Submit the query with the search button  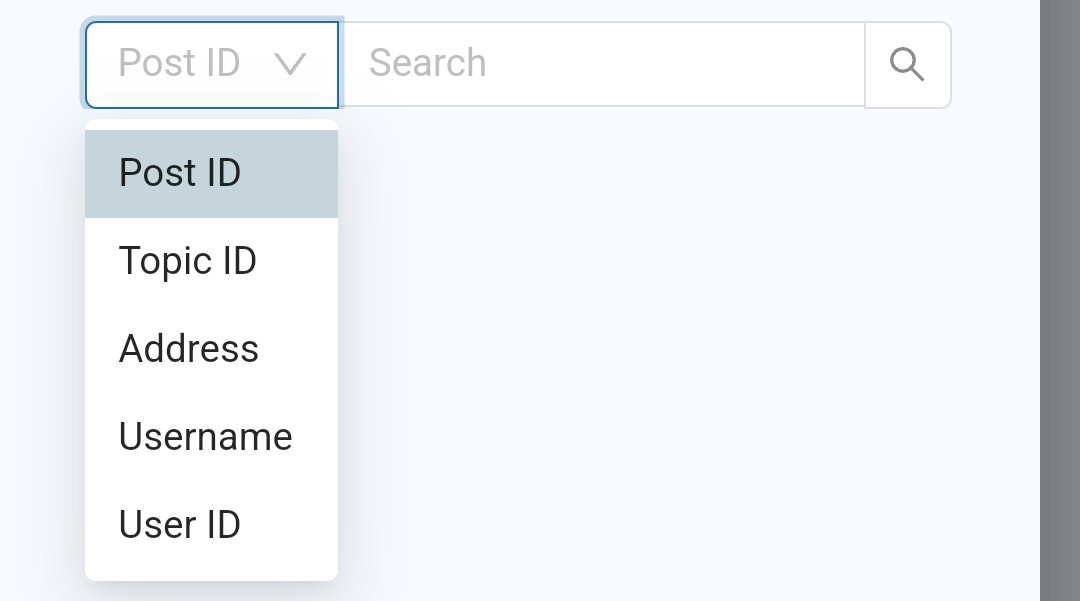point(908,65)
